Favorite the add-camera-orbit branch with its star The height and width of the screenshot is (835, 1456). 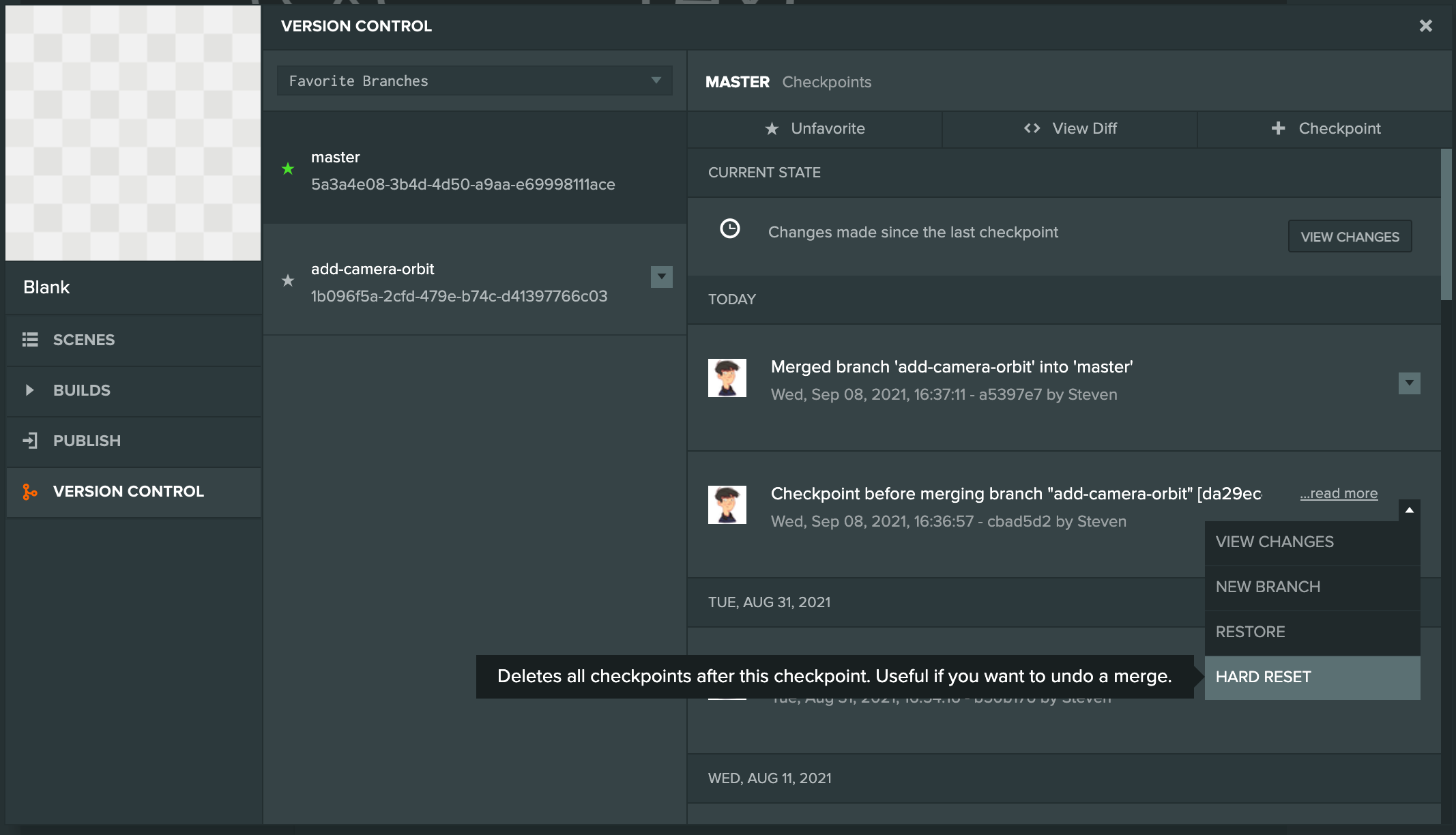pyautogui.click(x=288, y=280)
